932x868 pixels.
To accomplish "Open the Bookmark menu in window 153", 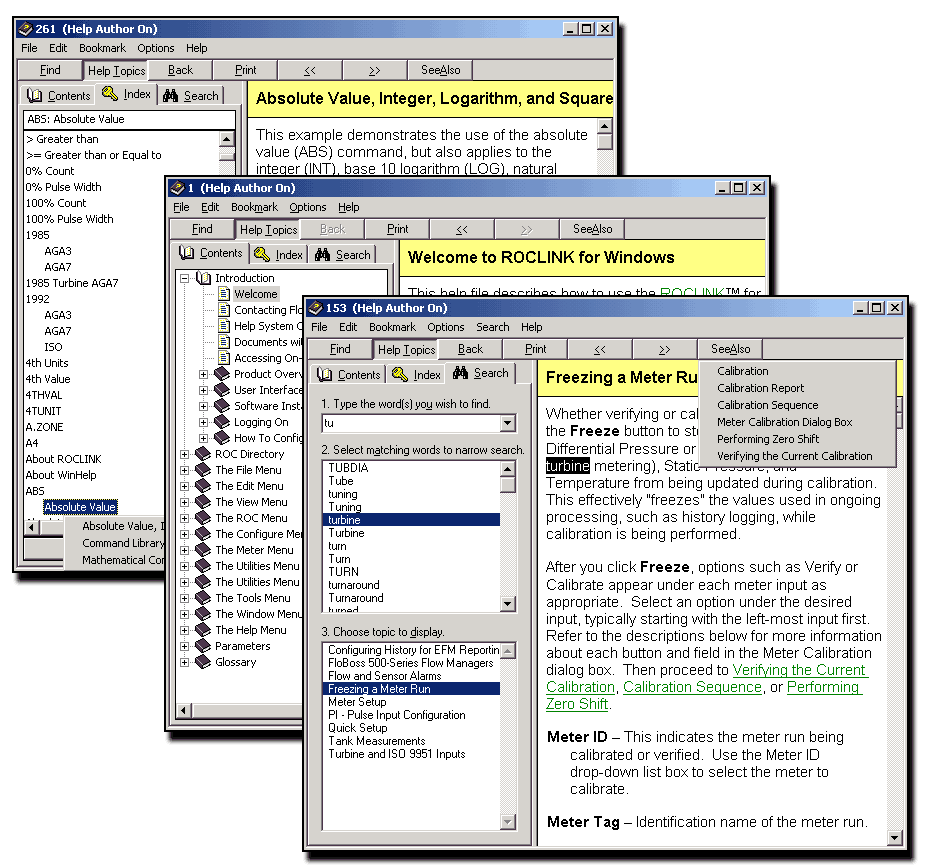I will click(392, 327).
